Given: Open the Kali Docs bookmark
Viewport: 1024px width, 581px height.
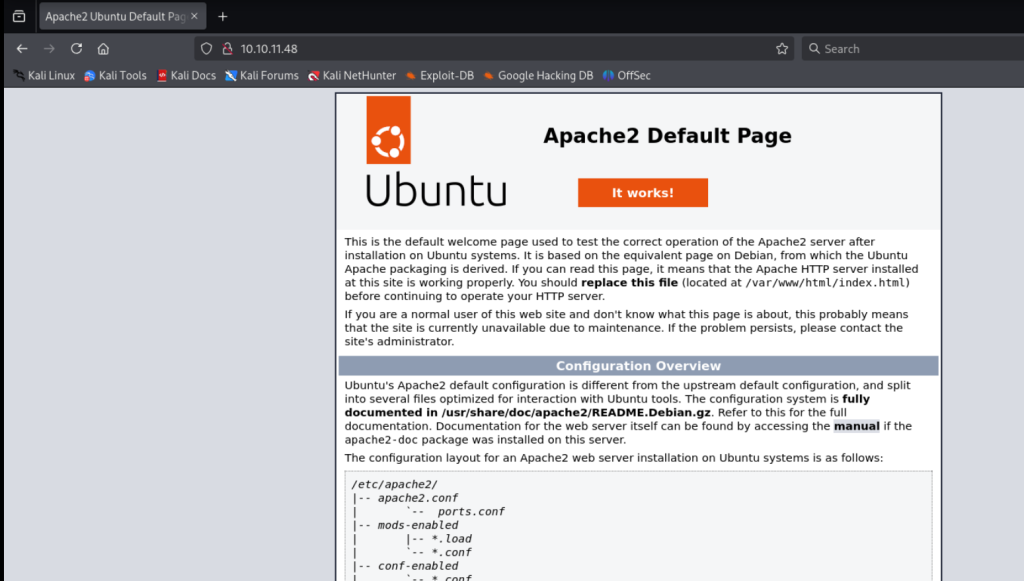Looking at the screenshot, I should click(x=186, y=76).
